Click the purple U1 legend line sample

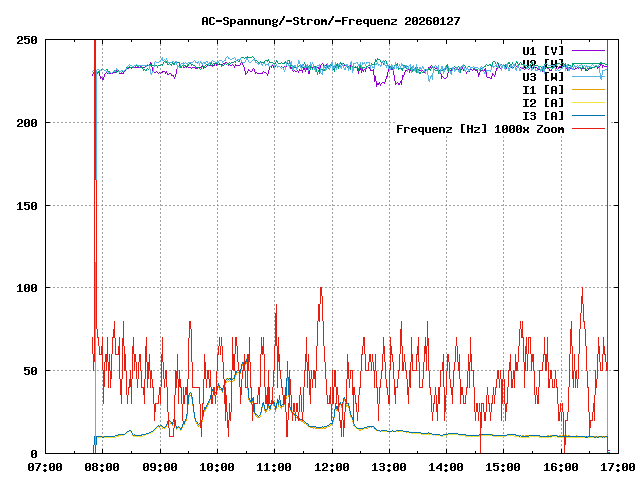tap(589, 50)
